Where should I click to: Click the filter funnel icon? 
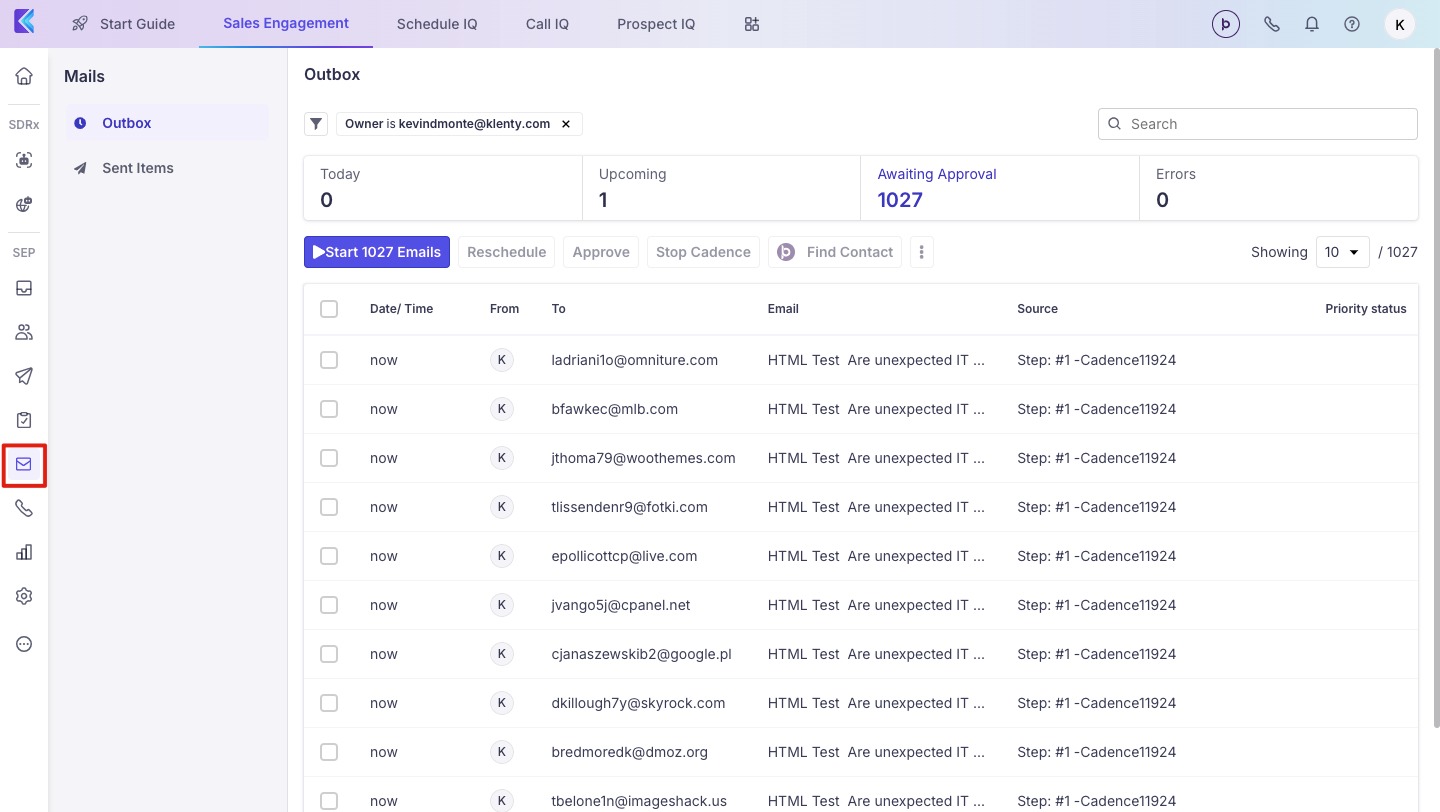click(x=316, y=124)
